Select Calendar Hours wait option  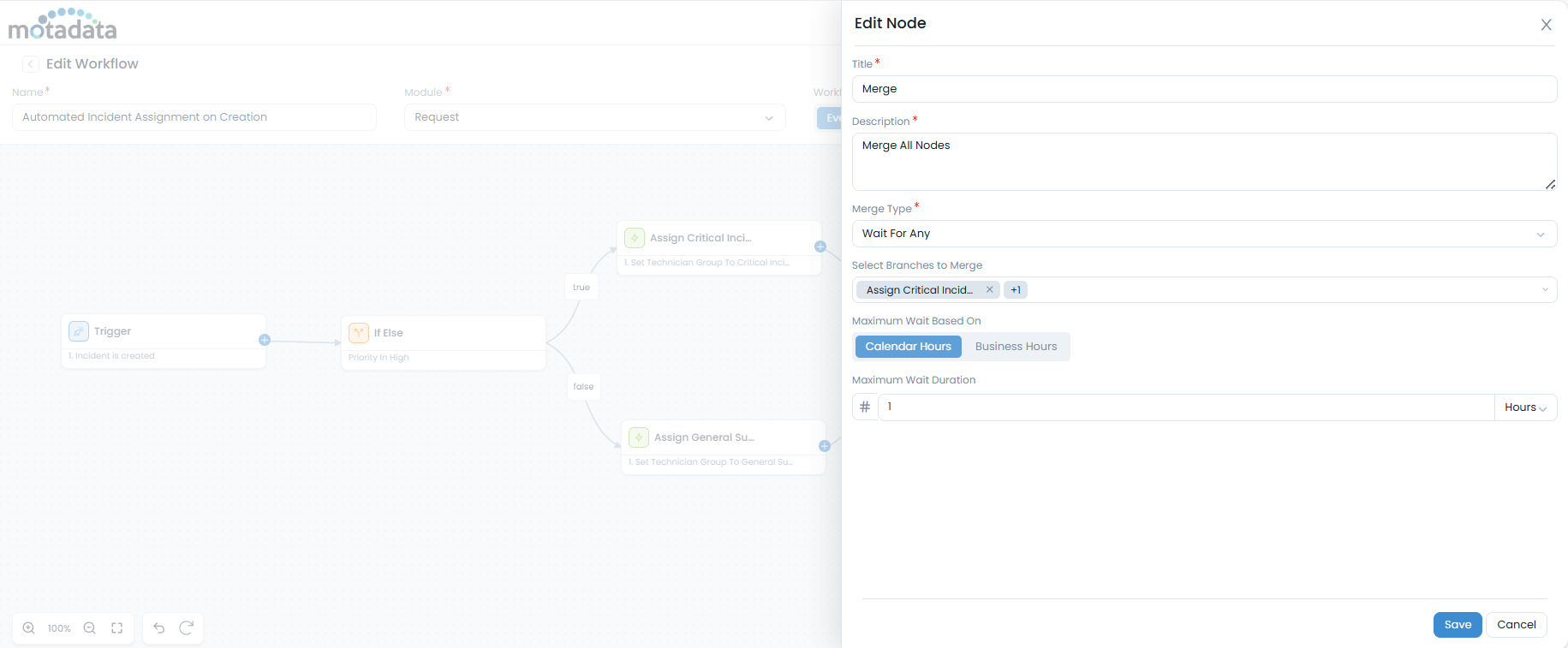click(x=908, y=347)
